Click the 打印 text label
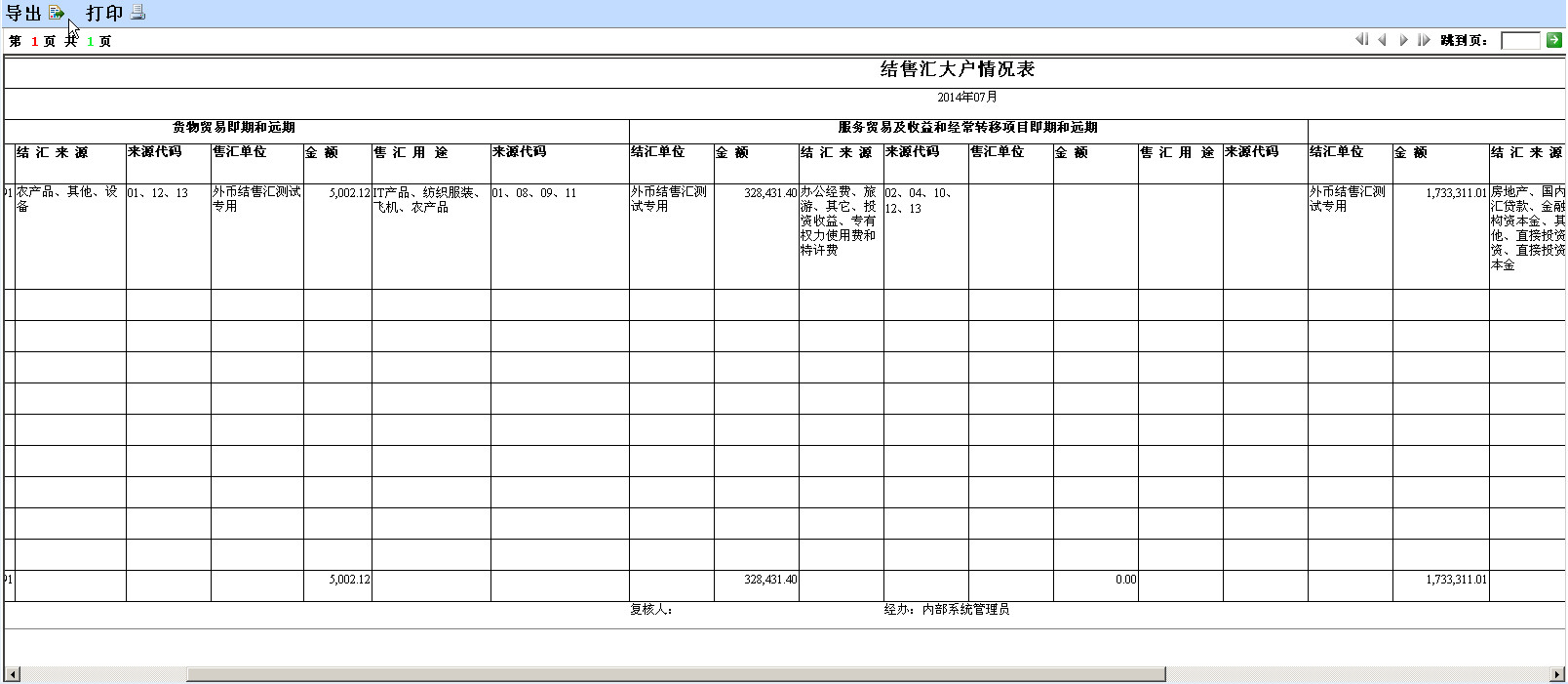 tap(104, 13)
